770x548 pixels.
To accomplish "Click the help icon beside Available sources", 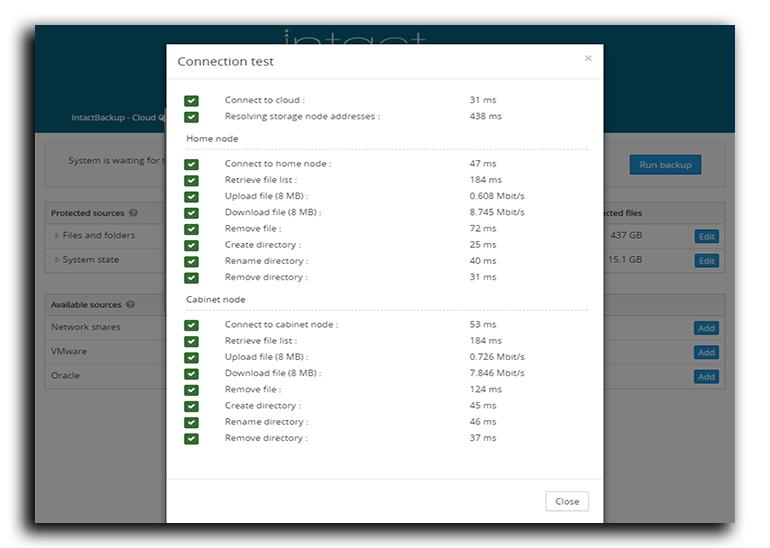I will tap(133, 305).
